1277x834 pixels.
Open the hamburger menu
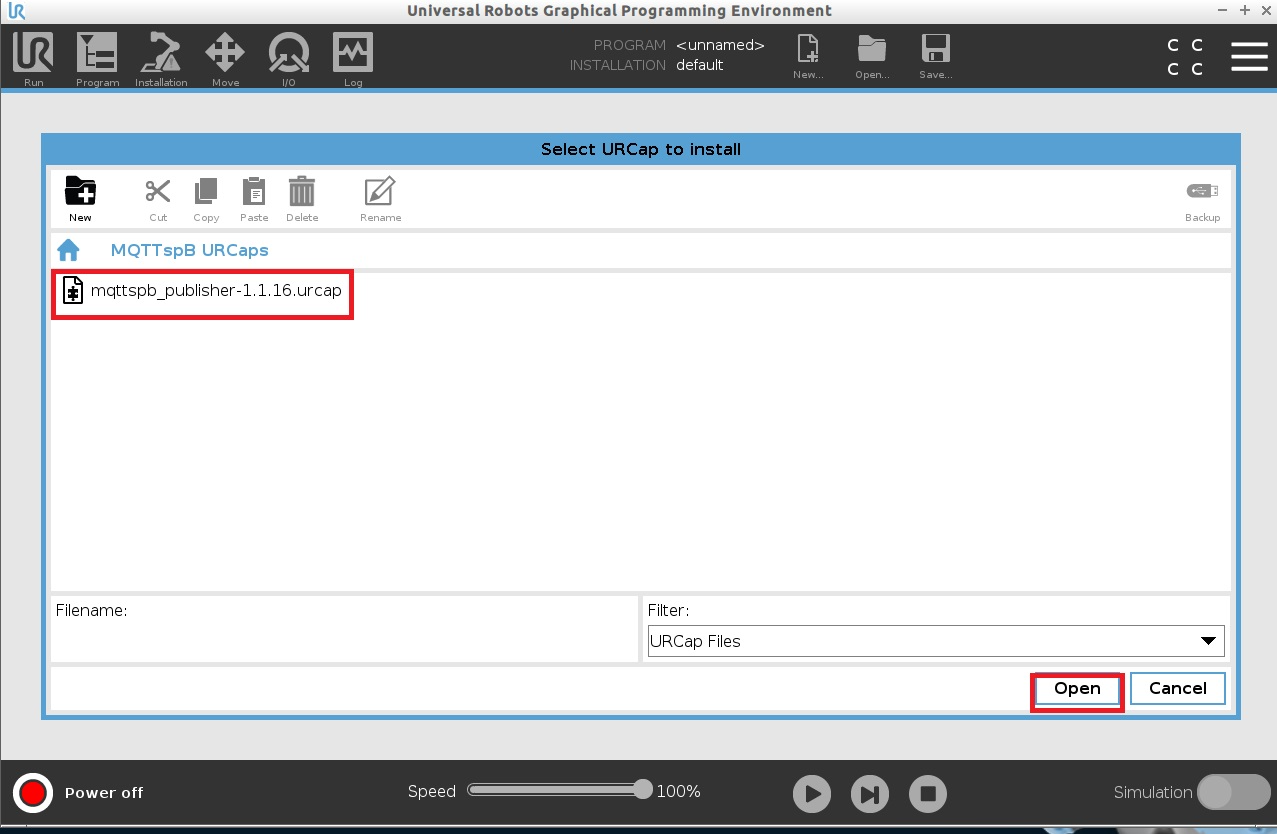1249,56
